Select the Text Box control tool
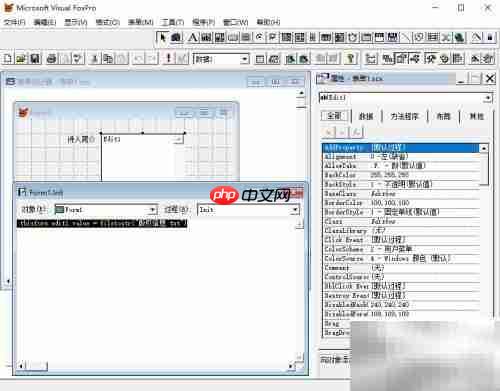This screenshot has height=391, width=500. point(206,37)
